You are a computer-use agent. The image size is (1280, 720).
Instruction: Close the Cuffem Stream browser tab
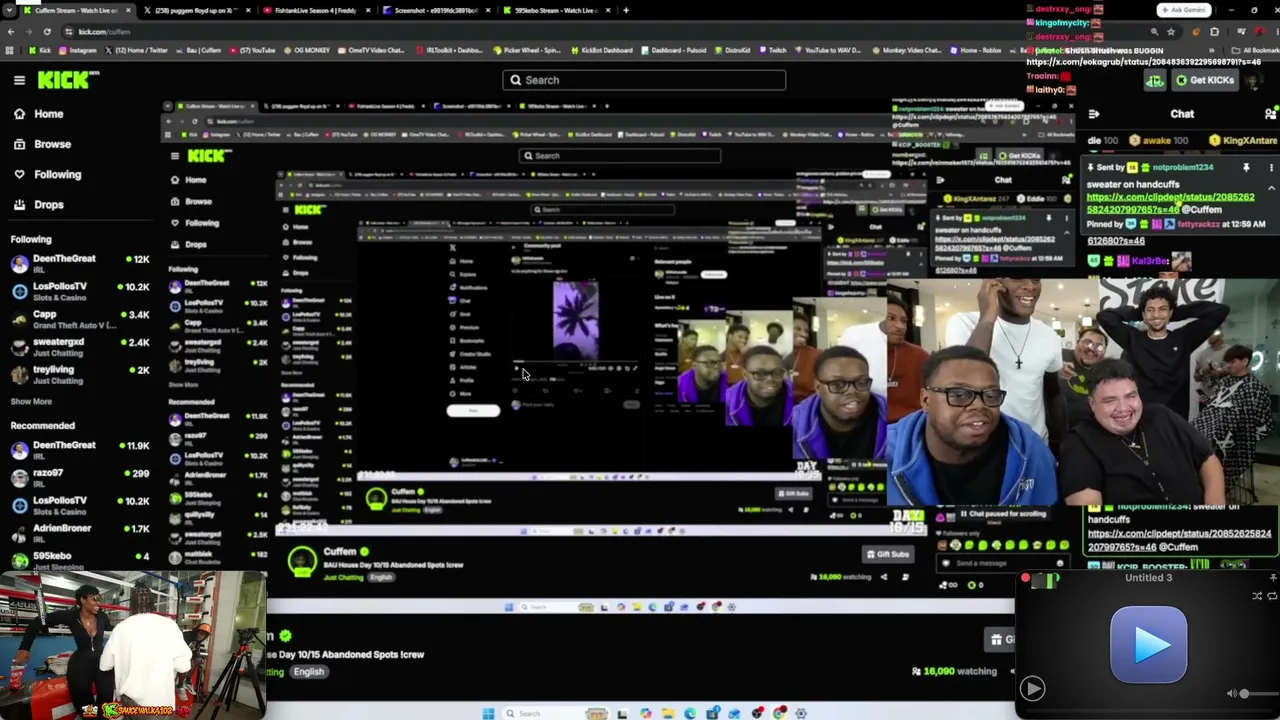[128, 10]
